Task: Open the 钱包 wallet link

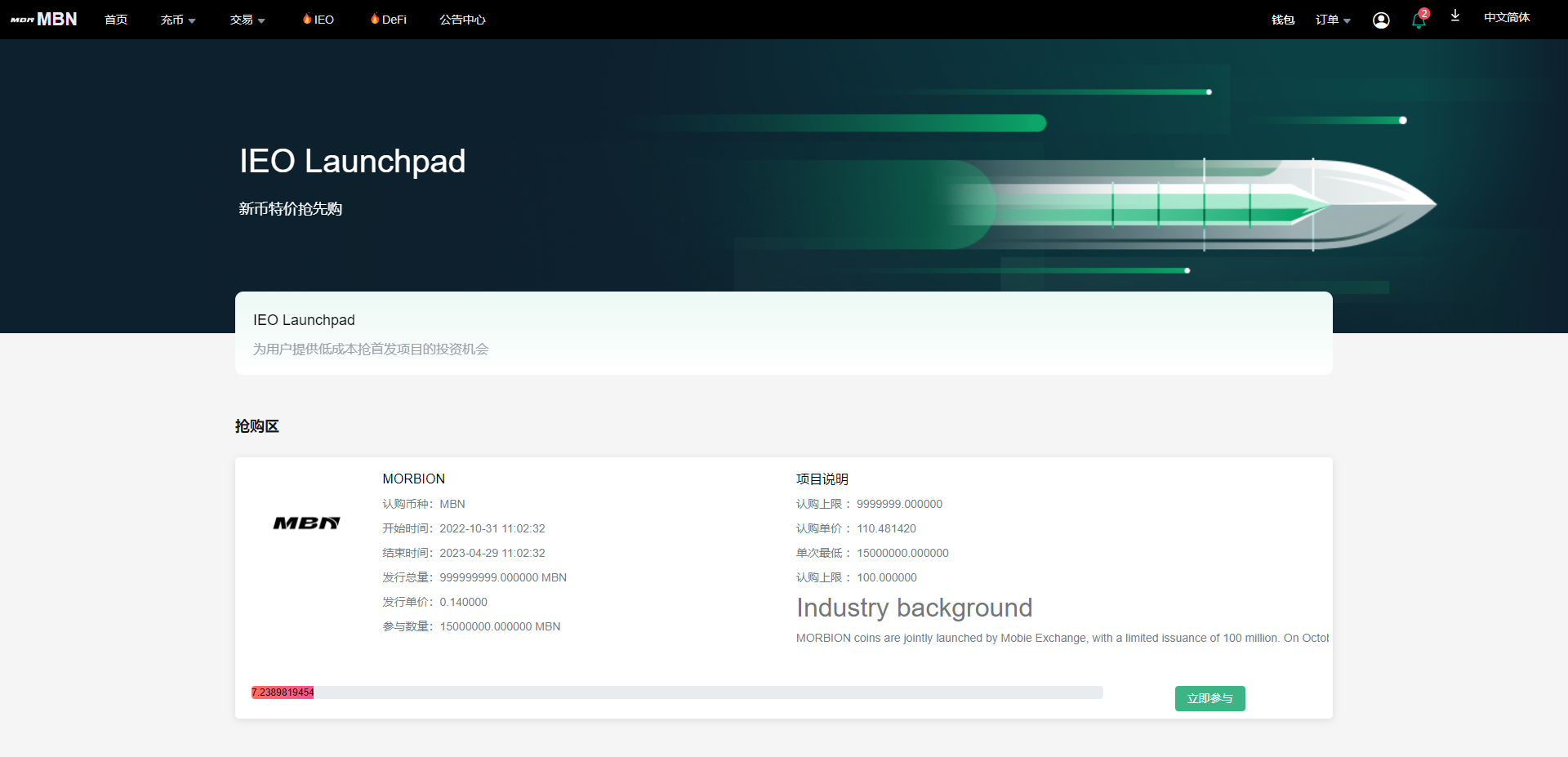Action: [1283, 20]
